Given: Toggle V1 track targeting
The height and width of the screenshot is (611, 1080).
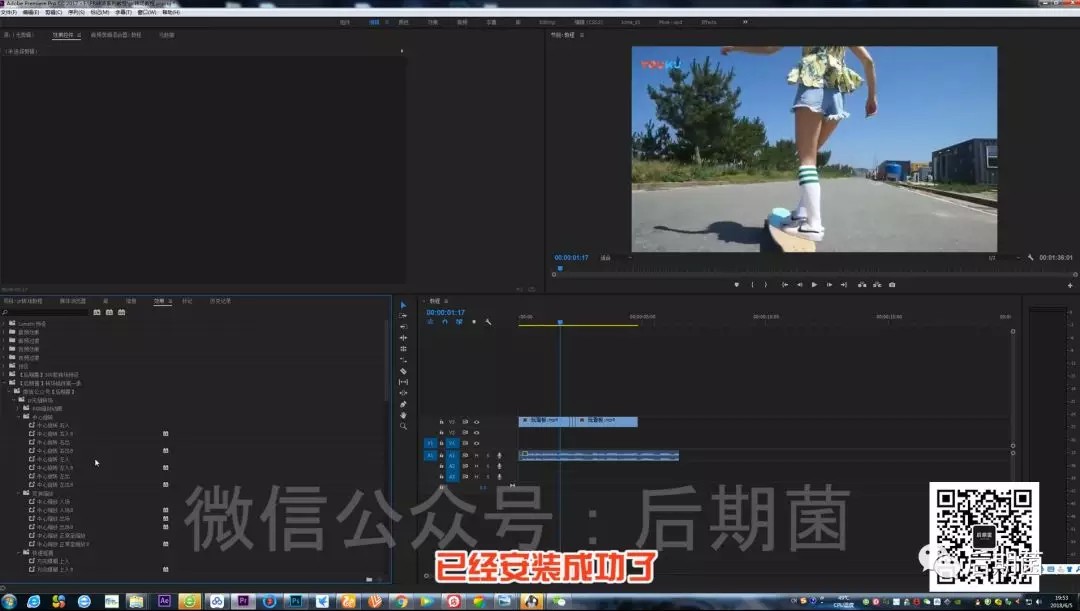Looking at the screenshot, I should tap(453, 443).
